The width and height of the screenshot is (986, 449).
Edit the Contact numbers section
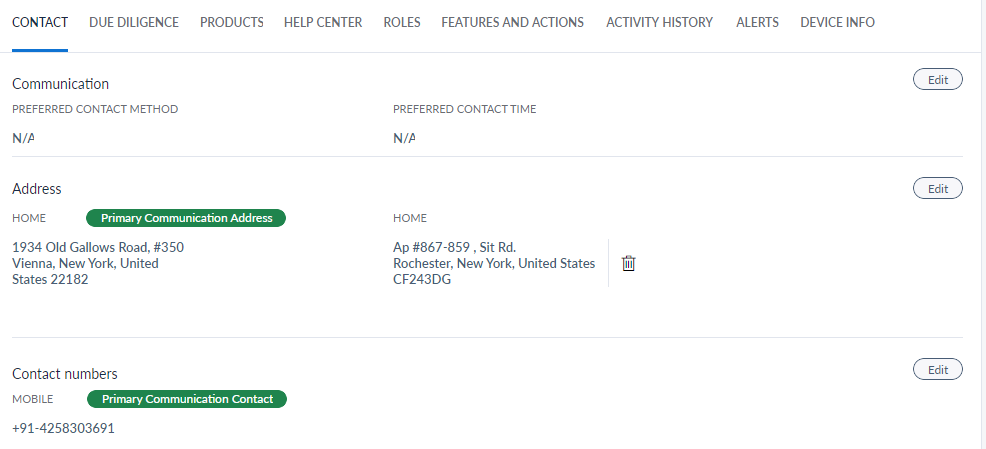click(938, 370)
